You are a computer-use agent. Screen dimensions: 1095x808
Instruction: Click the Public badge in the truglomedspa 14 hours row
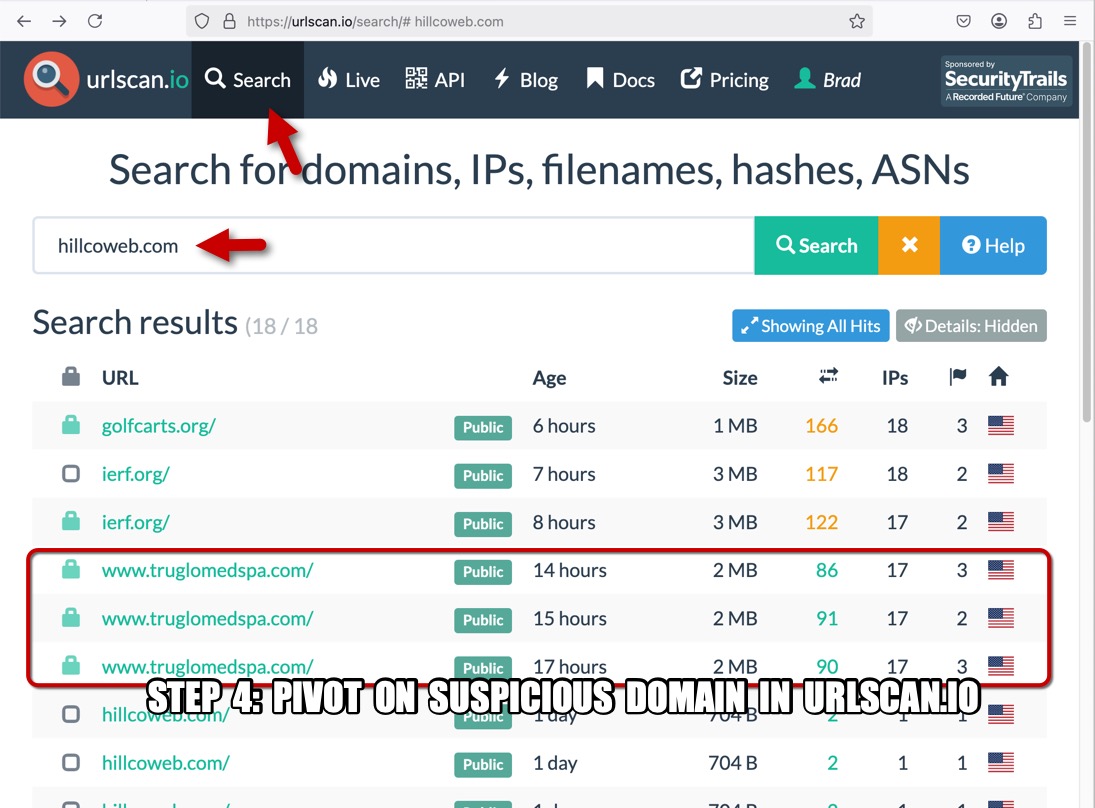pyautogui.click(x=483, y=572)
